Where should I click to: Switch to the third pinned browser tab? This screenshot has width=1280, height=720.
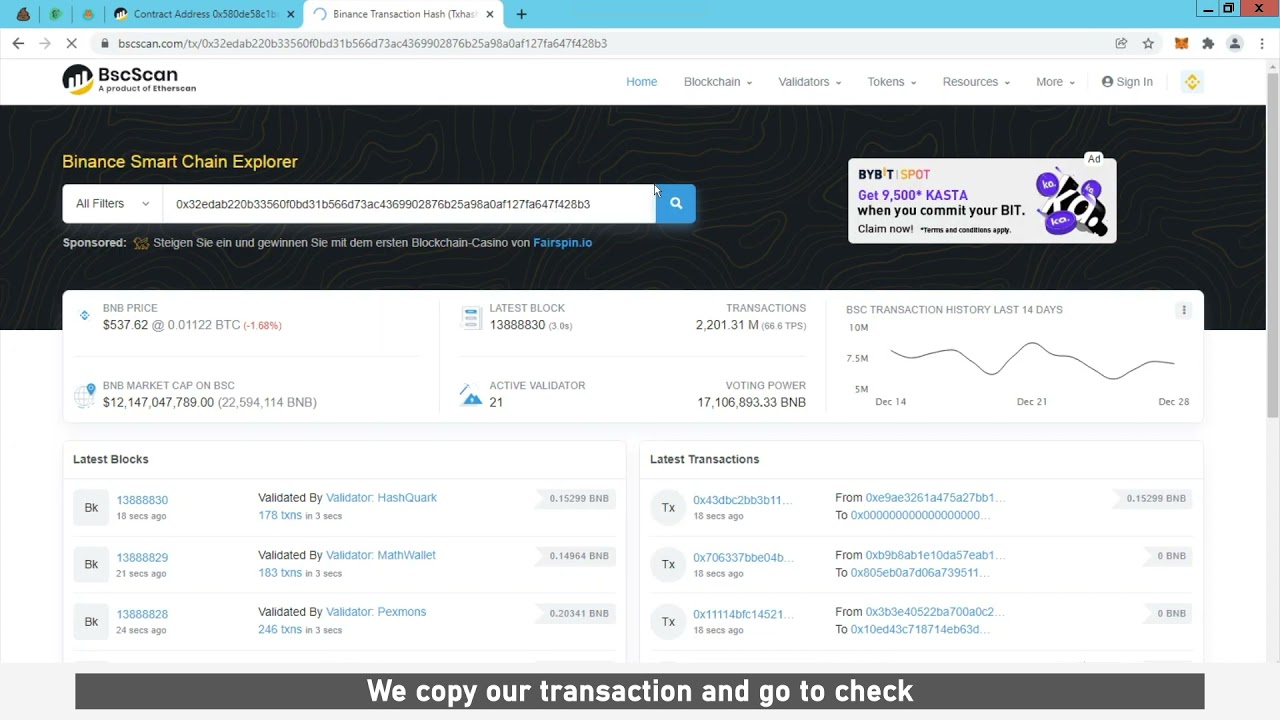(88, 14)
